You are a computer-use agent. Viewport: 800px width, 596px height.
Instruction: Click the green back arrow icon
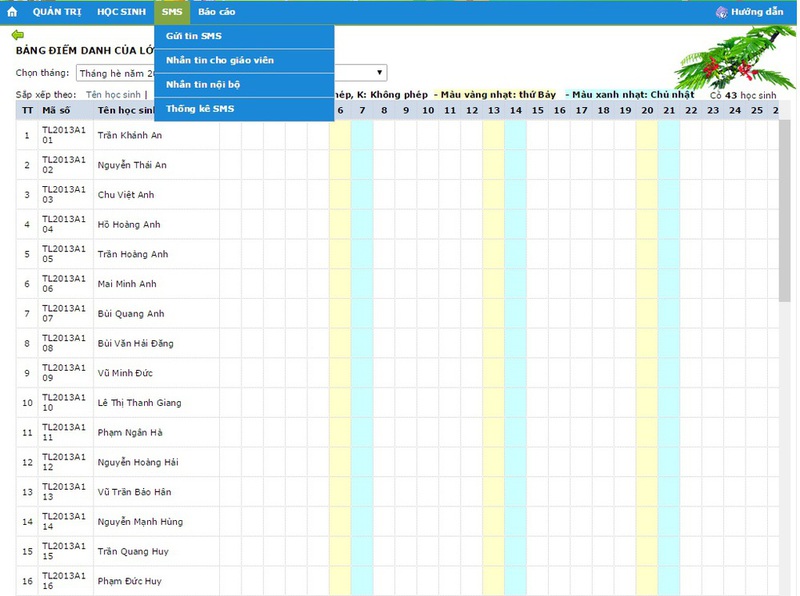17,35
